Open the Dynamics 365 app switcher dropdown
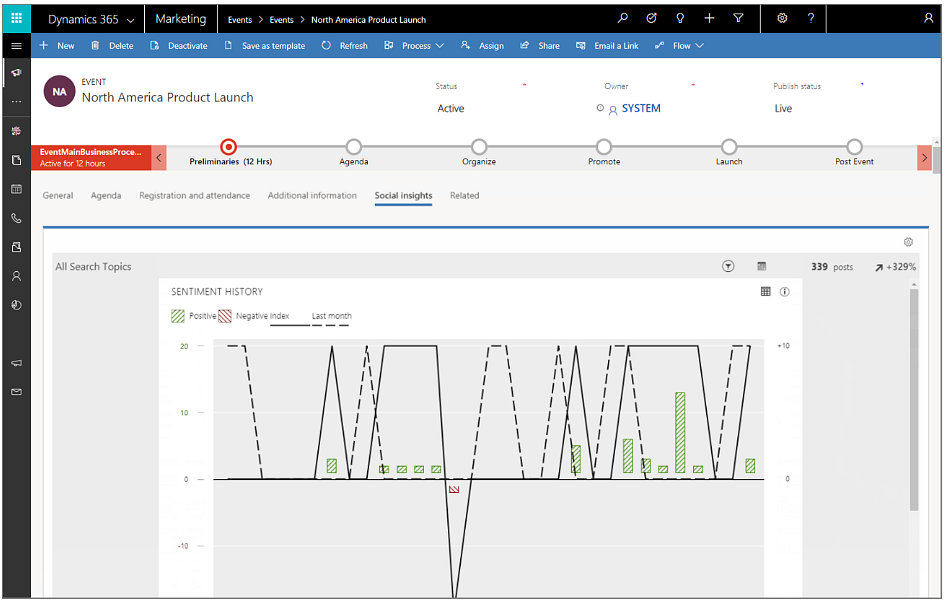The image size is (951, 606). click(x=91, y=19)
